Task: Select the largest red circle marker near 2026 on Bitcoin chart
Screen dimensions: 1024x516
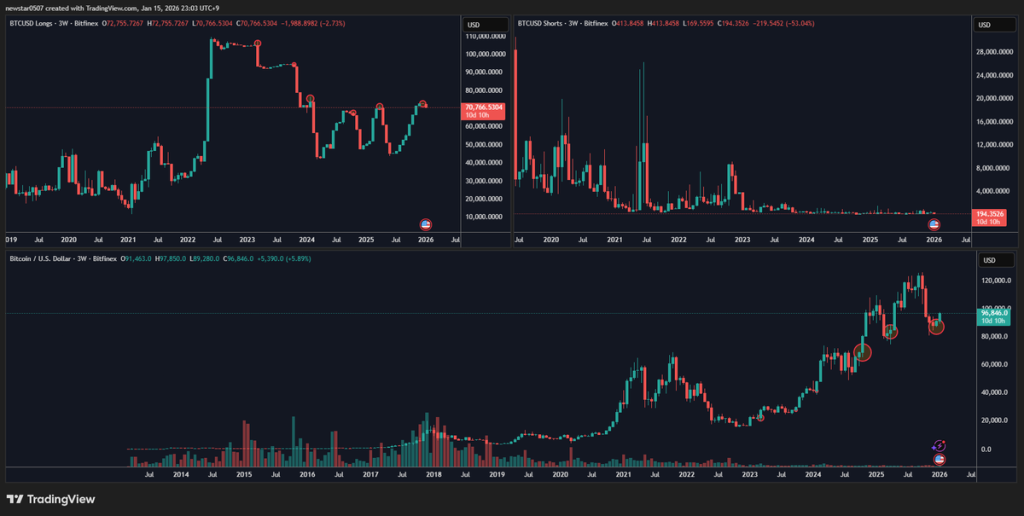Action: tap(937, 325)
